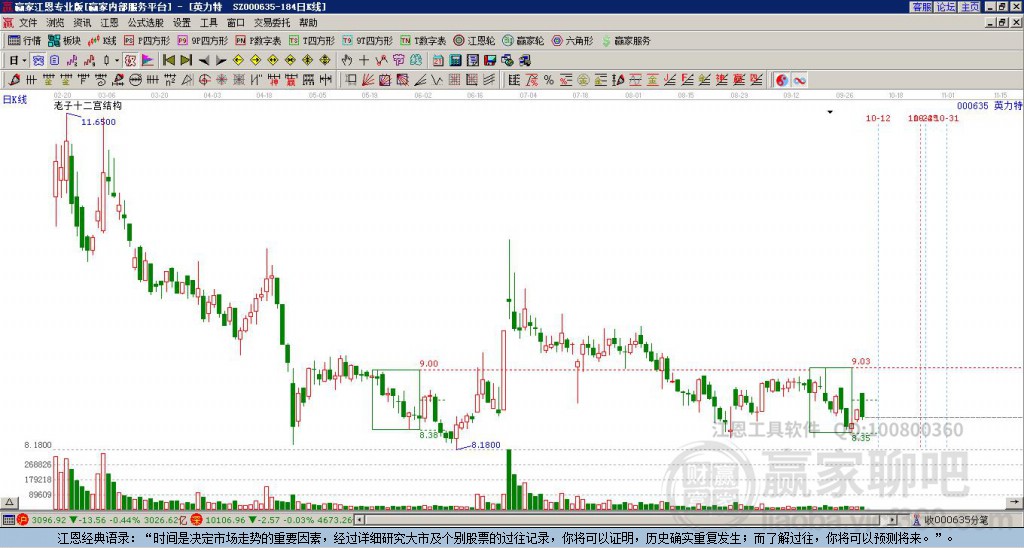Image resolution: width=1024 pixels, height=548 pixels.
Task: Open the 板块 sector panel
Action: tap(64, 40)
